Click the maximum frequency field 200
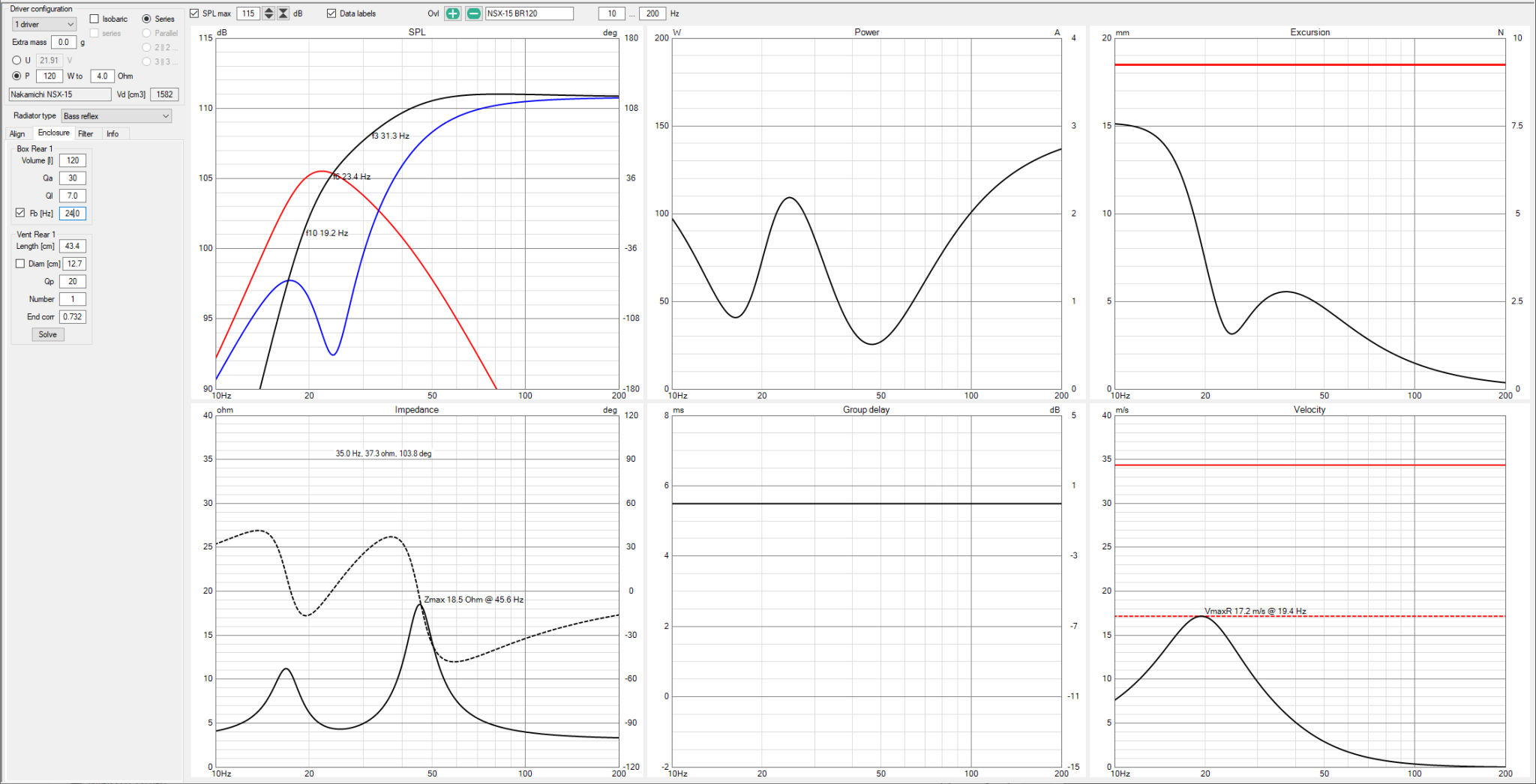 pos(652,13)
